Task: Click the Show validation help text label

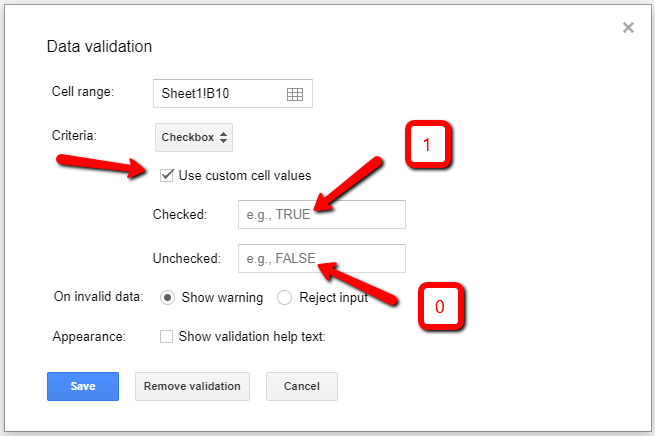Action: coord(251,336)
